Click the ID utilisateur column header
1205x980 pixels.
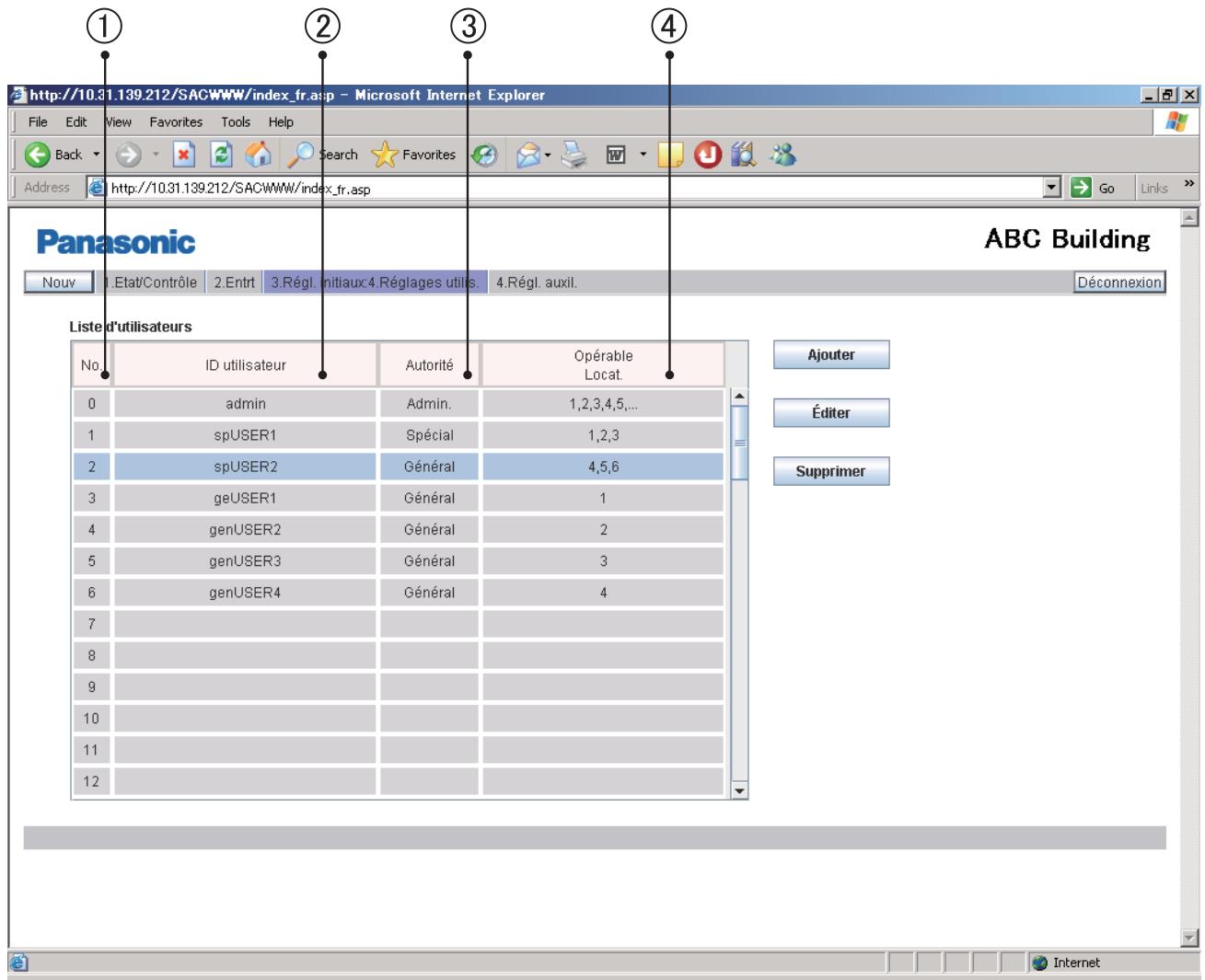[246, 365]
